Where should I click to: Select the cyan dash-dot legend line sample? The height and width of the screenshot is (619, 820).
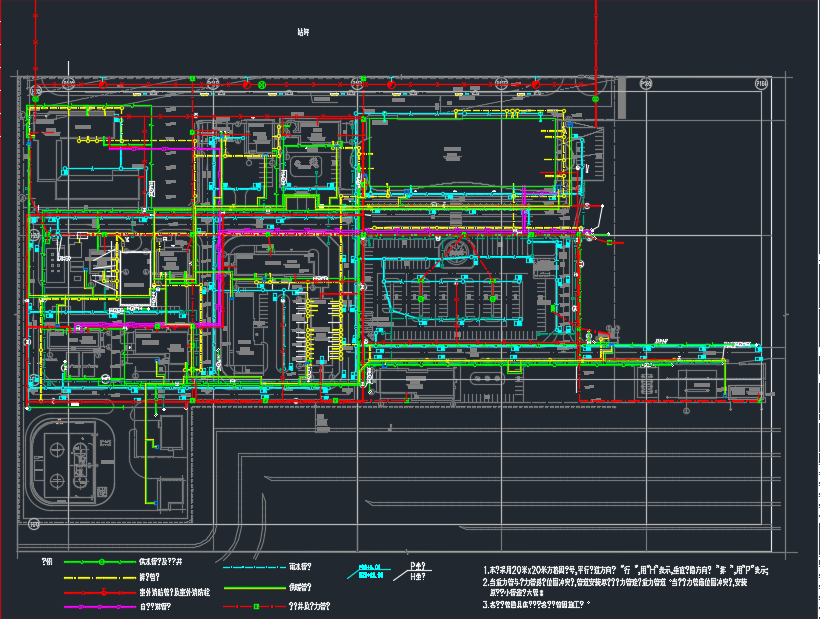254,567
